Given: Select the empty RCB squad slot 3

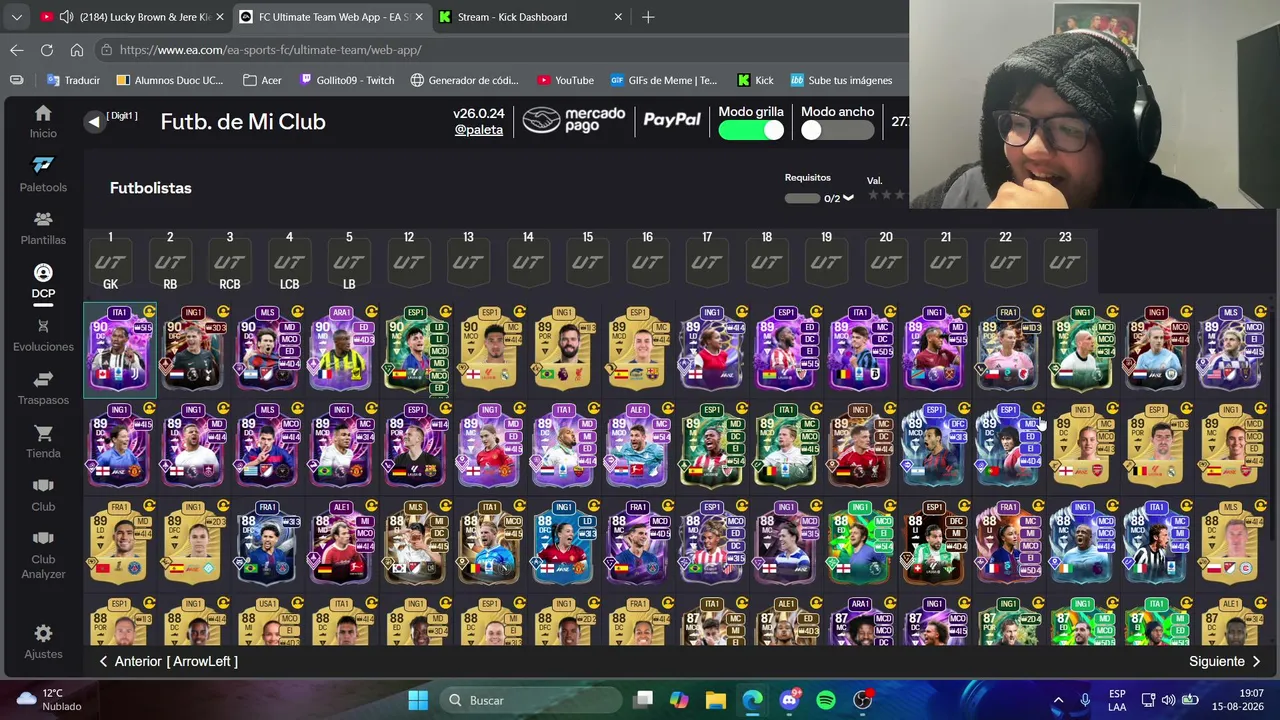Looking at the screenshot, I should (x=230, y=262).
